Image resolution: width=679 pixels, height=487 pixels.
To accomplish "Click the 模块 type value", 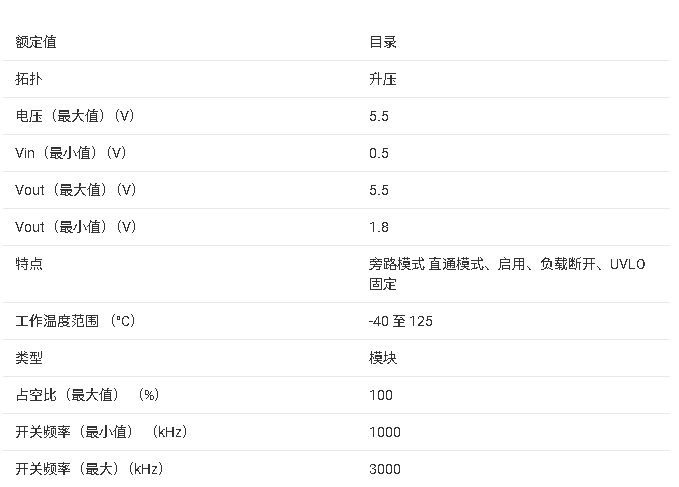I will click(383, 358).
